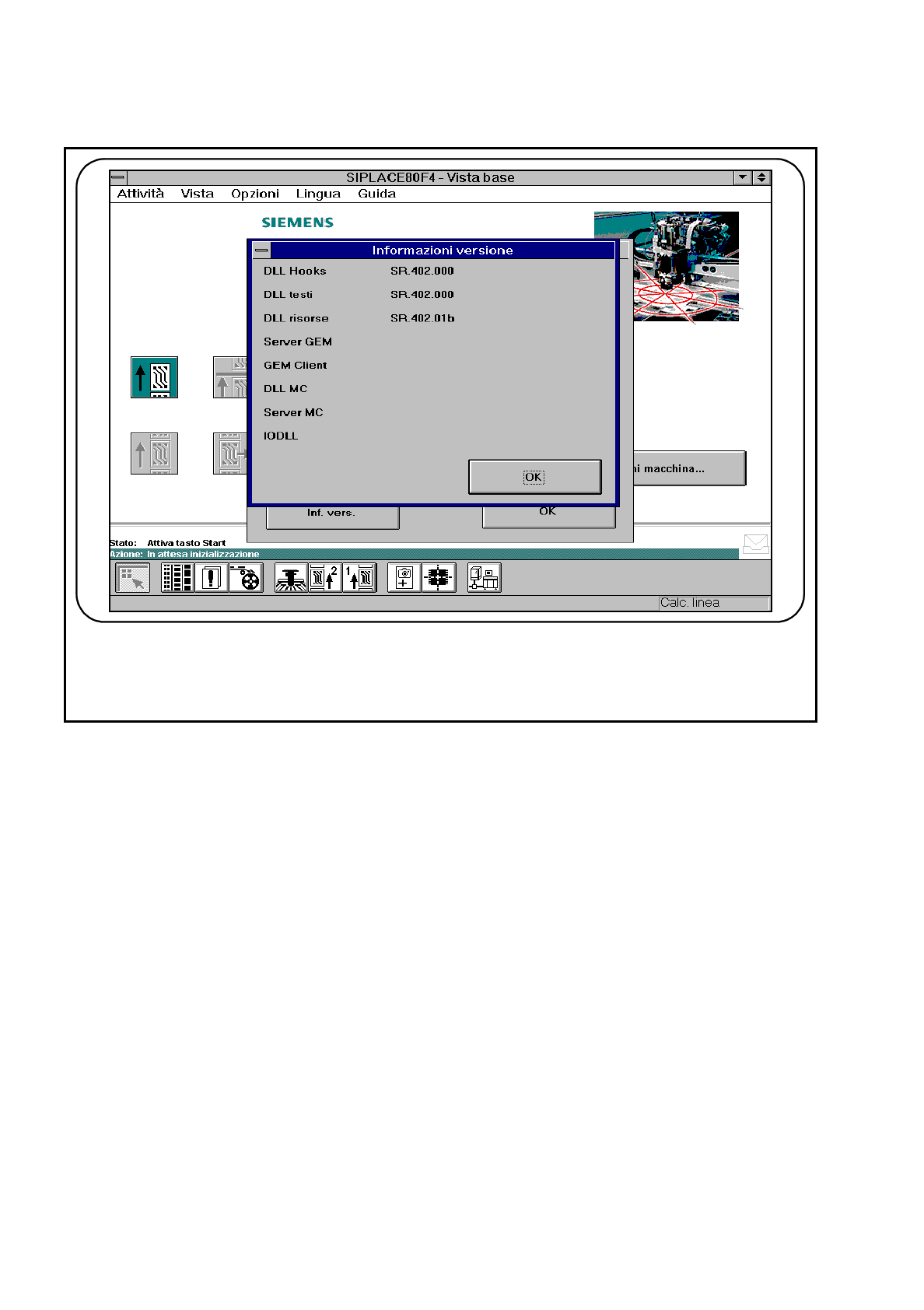Open Informazioni versione dialog system menu box
Viewport: 924px width, 1310px height.
coord(261,250)
